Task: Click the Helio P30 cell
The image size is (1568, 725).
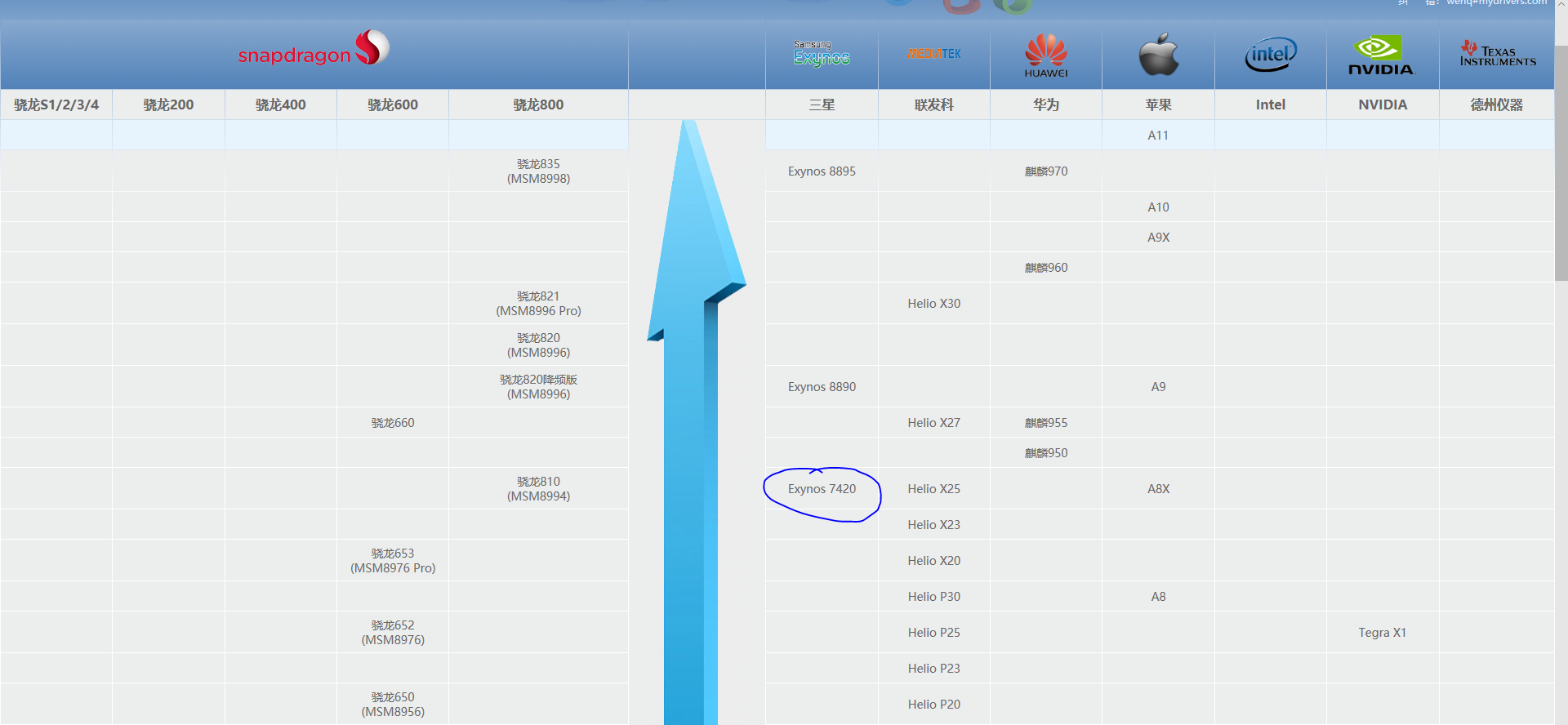Action: click(x=934, y=597)
